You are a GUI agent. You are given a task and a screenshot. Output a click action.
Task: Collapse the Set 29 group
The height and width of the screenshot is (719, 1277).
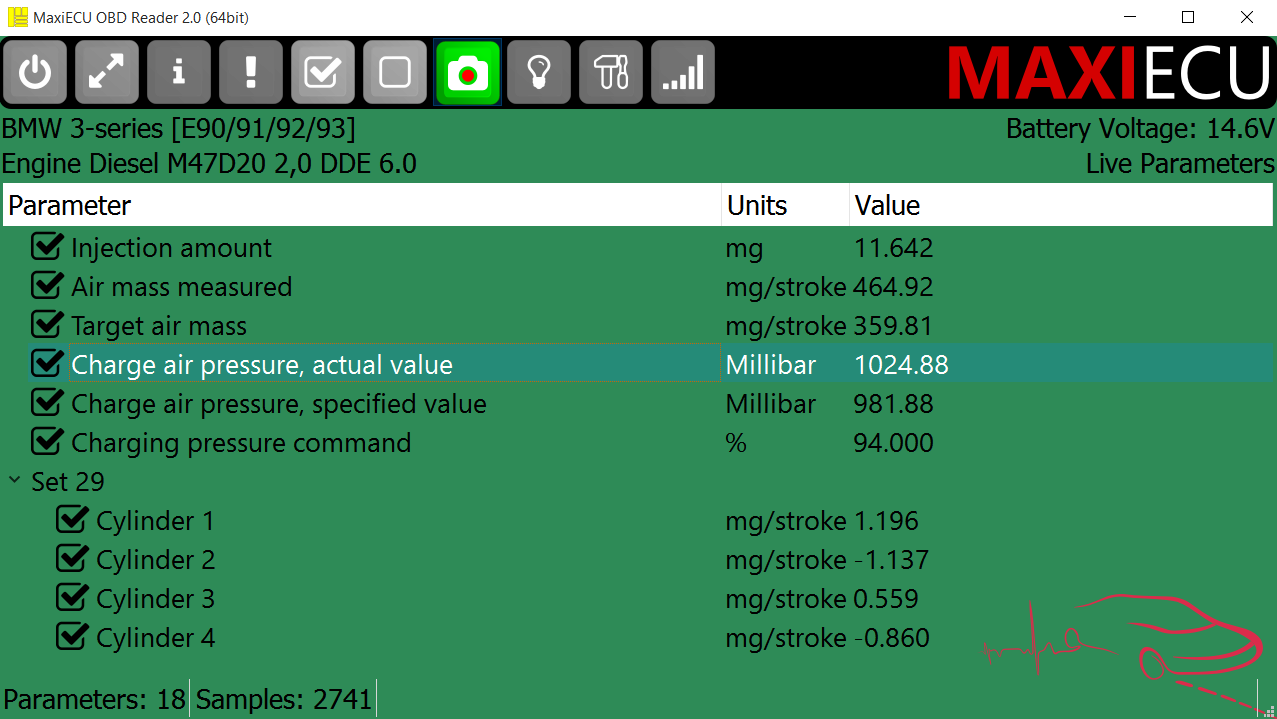point(14,481)
